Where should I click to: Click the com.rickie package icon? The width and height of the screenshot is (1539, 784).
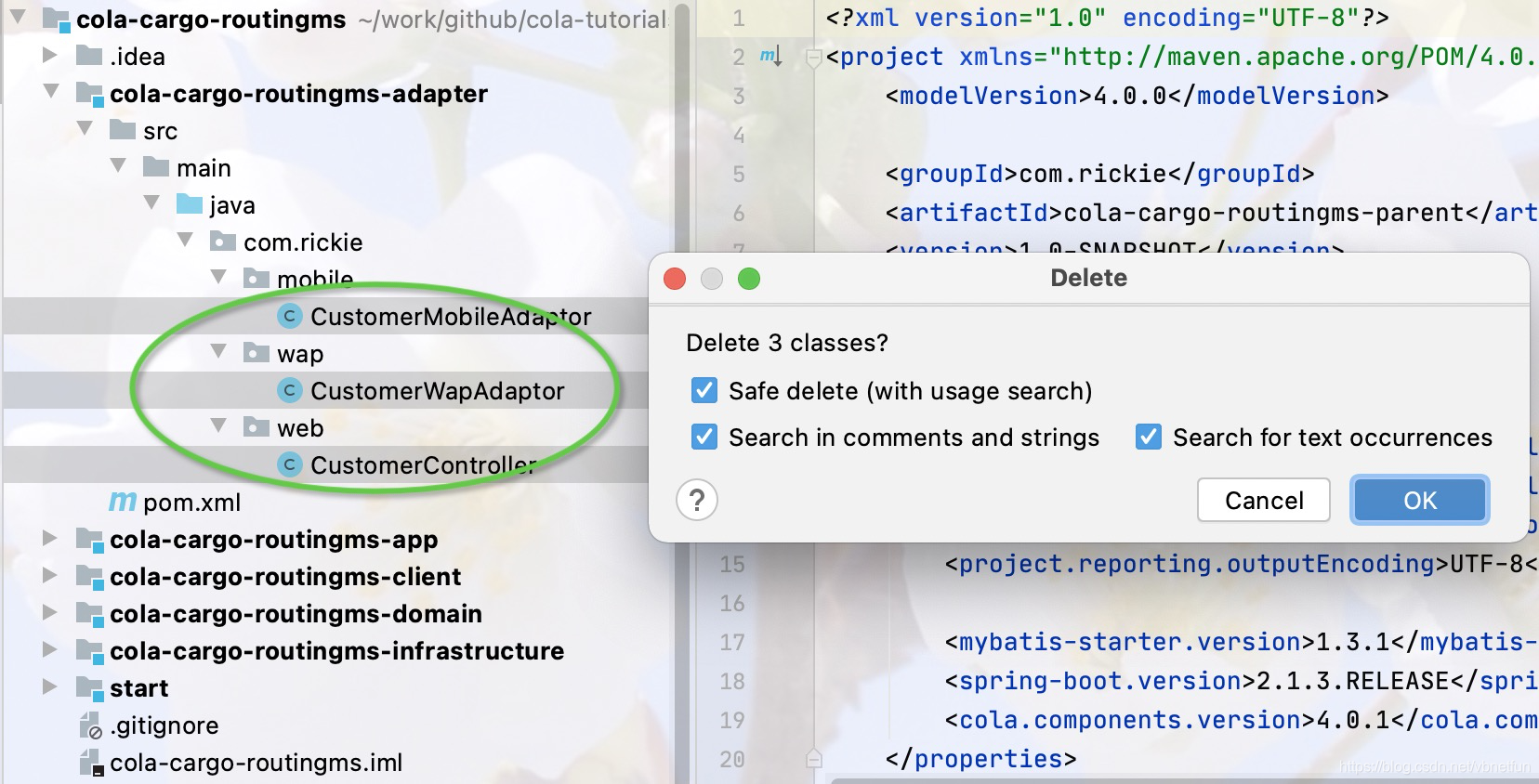click(x=223, y=242)
